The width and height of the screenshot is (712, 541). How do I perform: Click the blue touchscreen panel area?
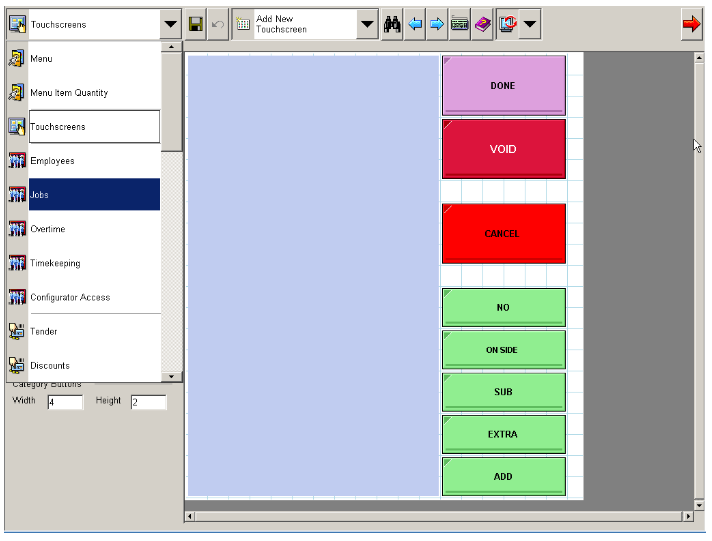(313, 276)
